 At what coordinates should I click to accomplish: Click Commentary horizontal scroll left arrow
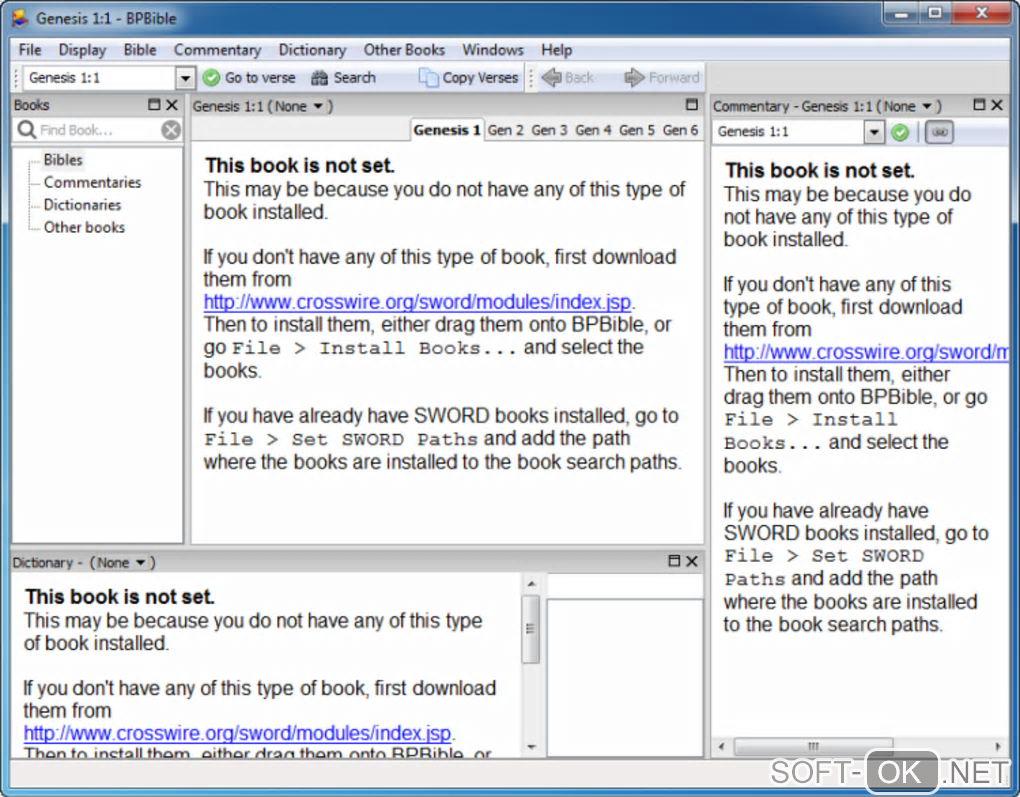(x=721, y=746)
